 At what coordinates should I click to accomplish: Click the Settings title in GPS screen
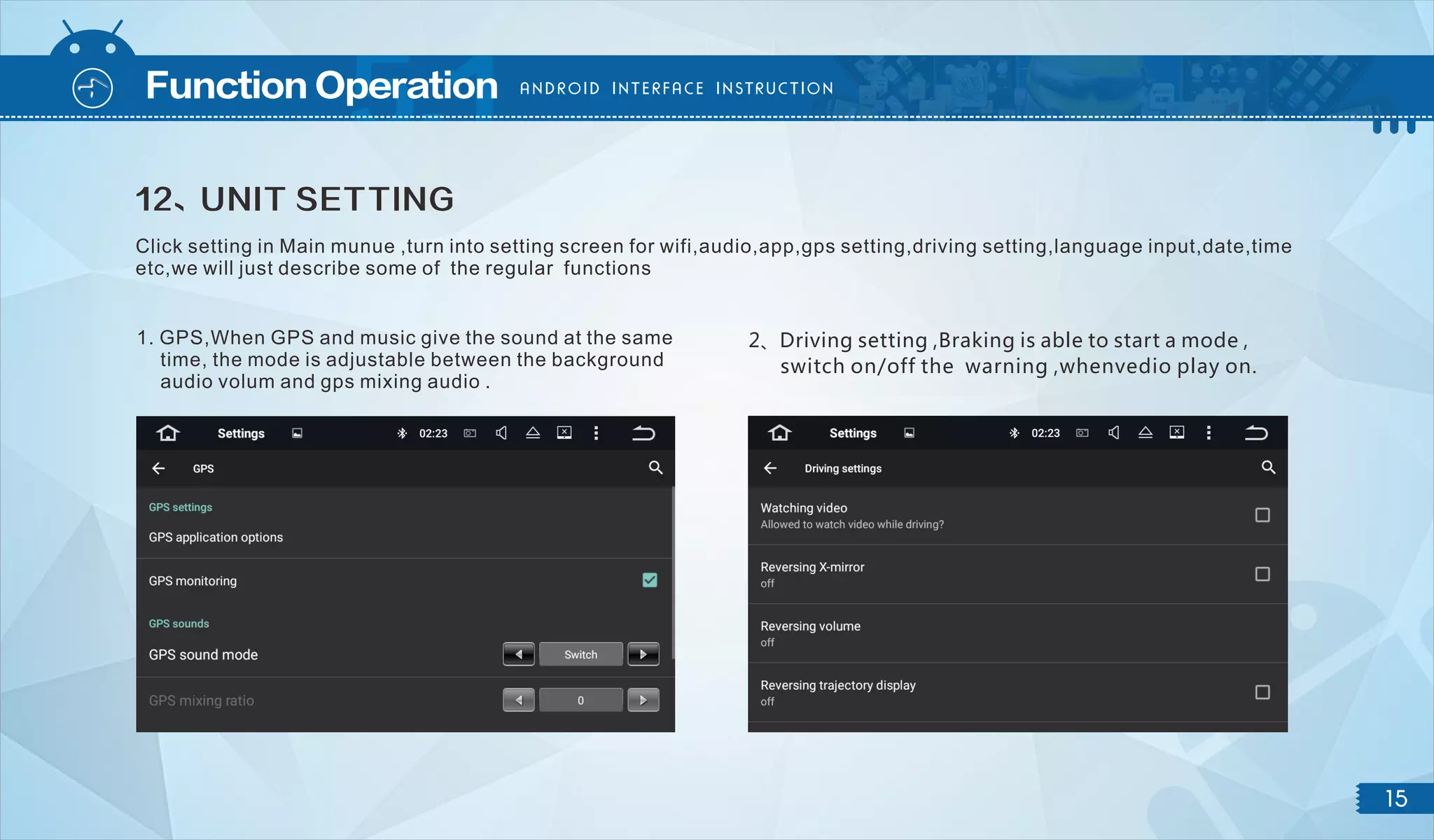pyautogui.click(x=241, y=433)
